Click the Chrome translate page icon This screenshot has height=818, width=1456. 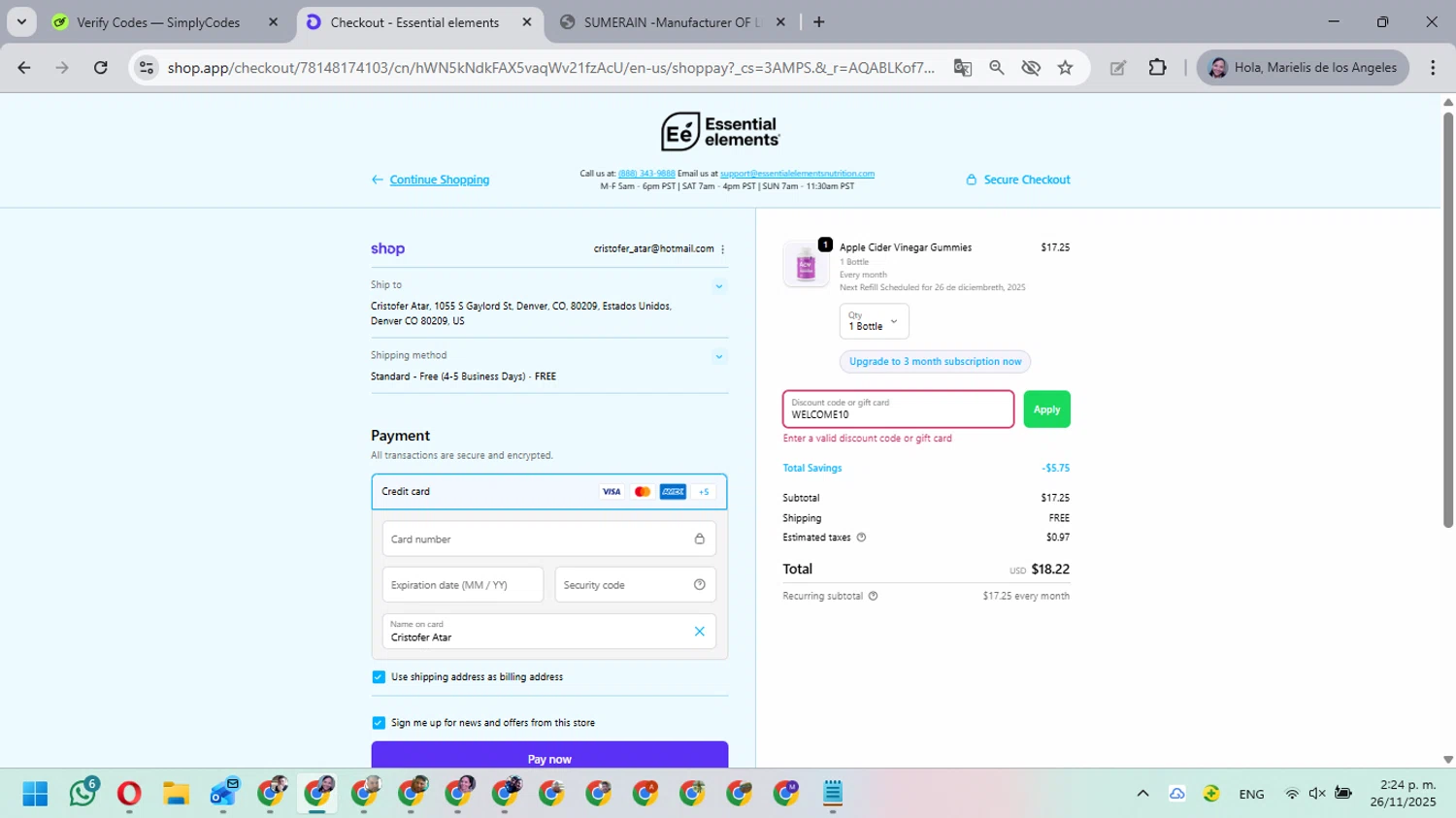(962, 67)
